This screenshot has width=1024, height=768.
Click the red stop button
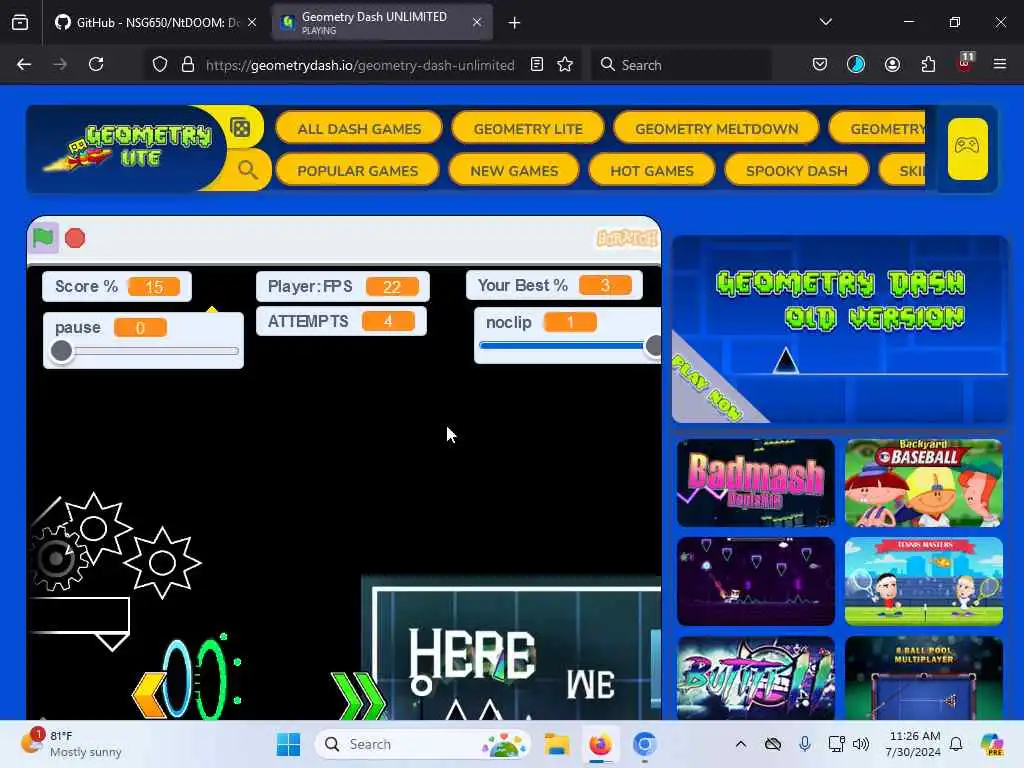[x=75, y=238]
